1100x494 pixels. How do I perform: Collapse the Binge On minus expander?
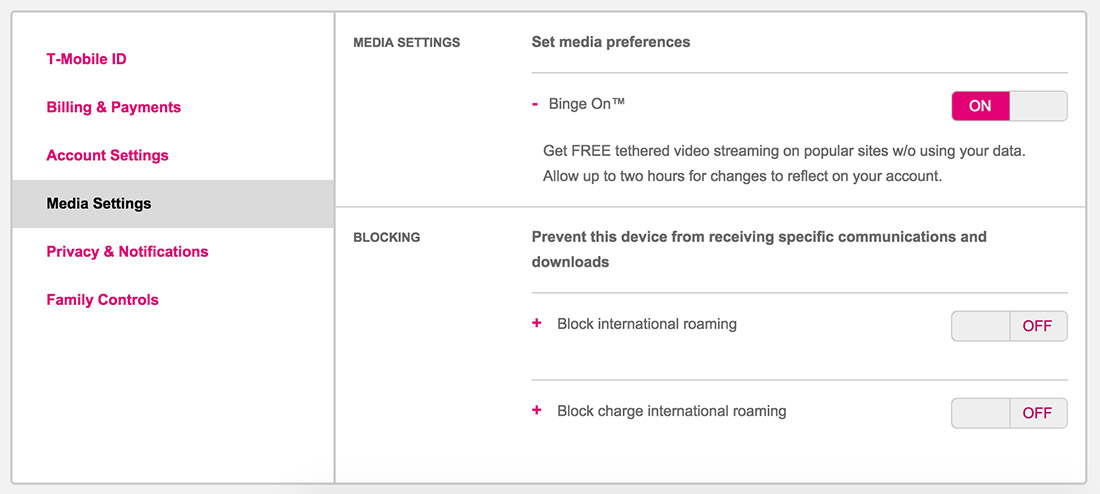pyautogui.click(x=536, y=104)
